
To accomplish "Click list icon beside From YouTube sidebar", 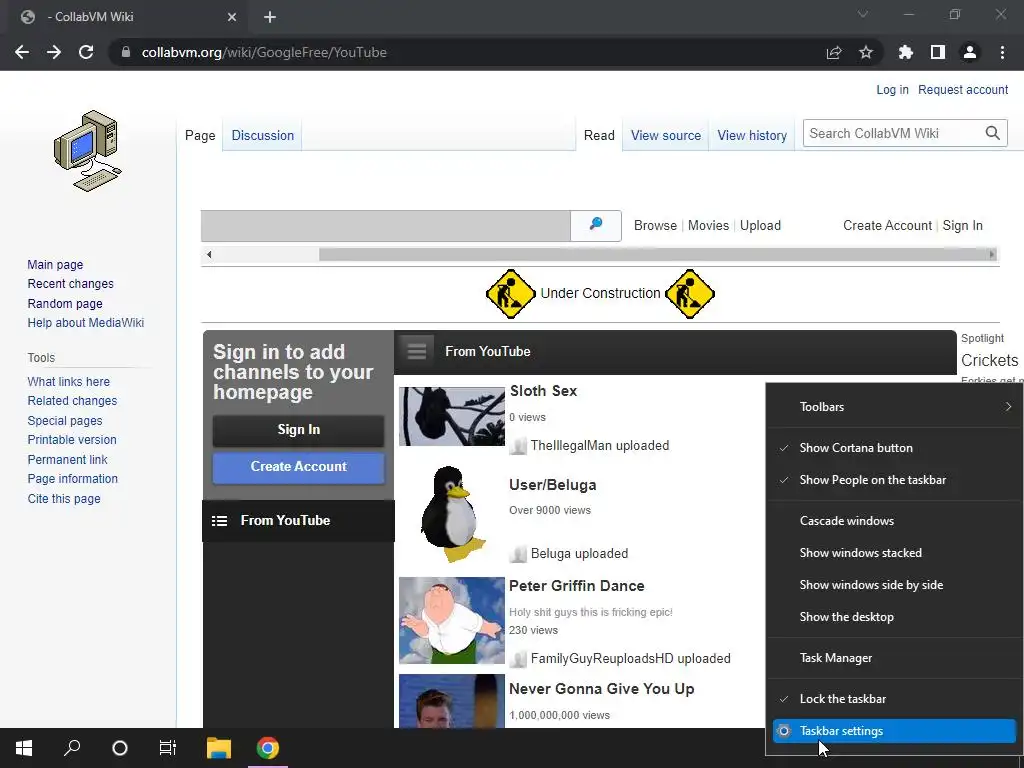I will pyautogui.click(x=219, y=520).
